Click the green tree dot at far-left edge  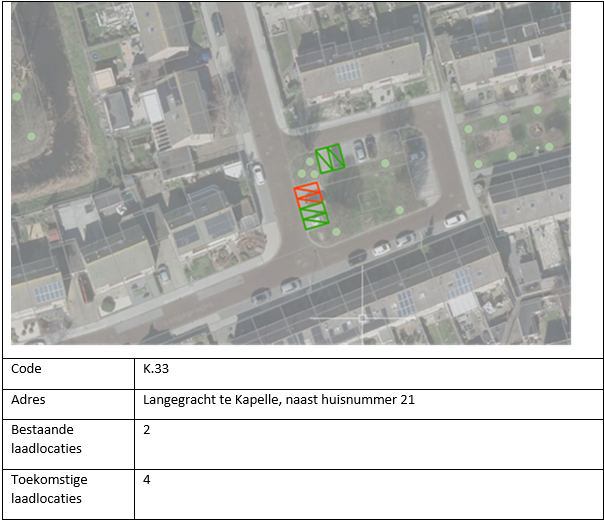click(17, 97)
